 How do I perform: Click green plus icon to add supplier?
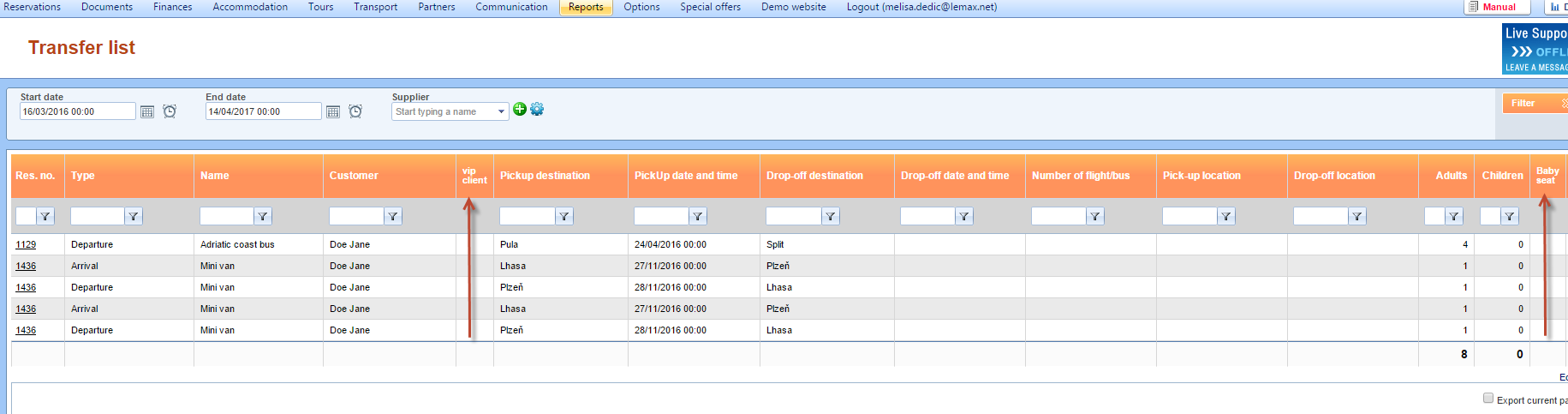coord(520,109)
